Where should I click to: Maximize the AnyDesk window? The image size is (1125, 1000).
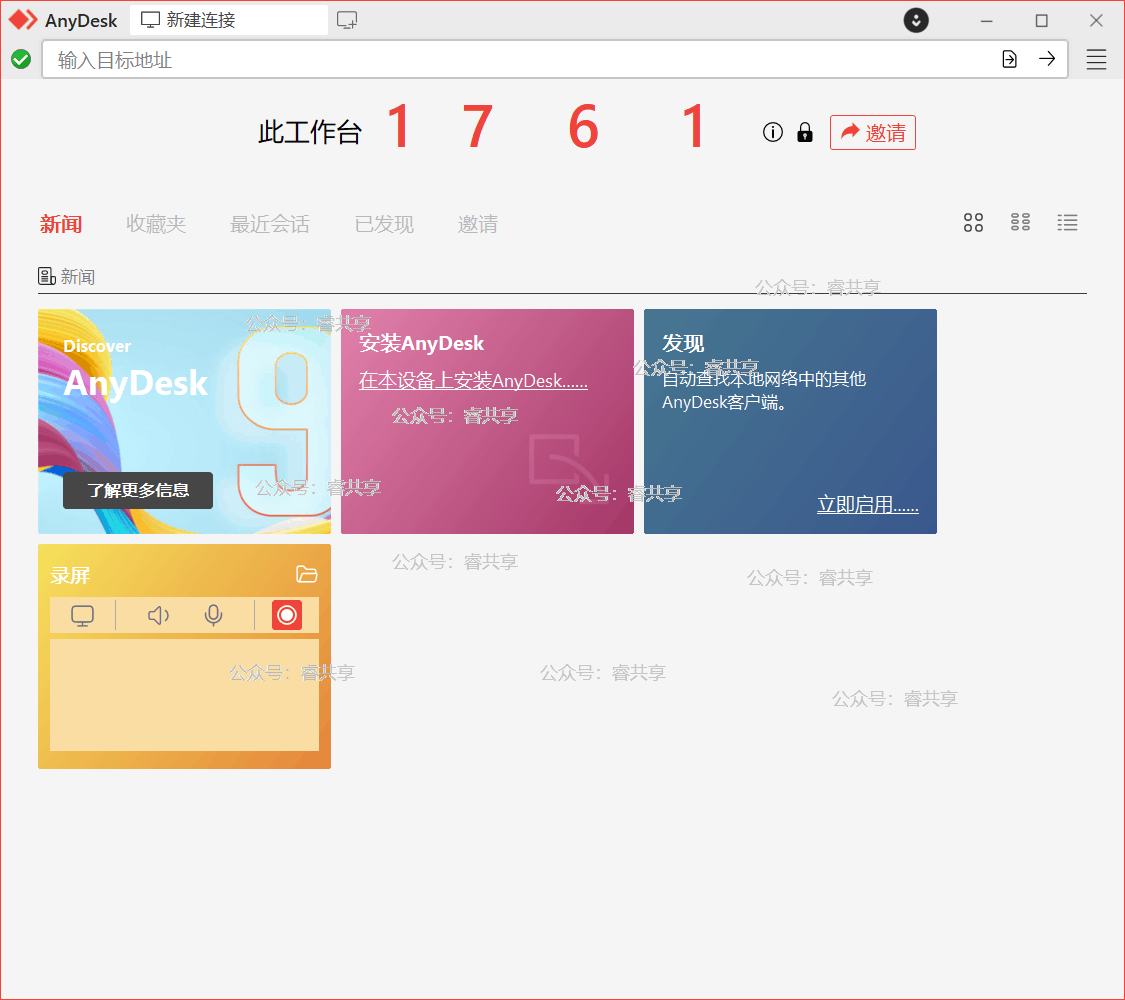coord(1041,20)
